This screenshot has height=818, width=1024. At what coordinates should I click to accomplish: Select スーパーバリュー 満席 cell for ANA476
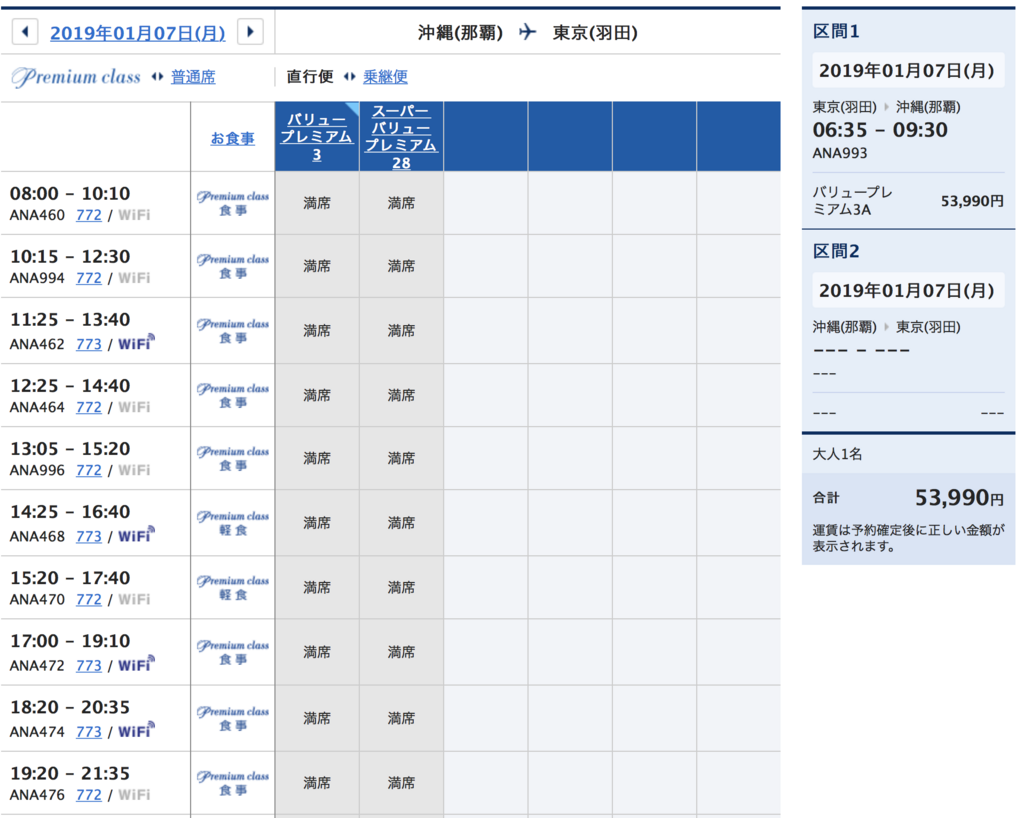401,783
